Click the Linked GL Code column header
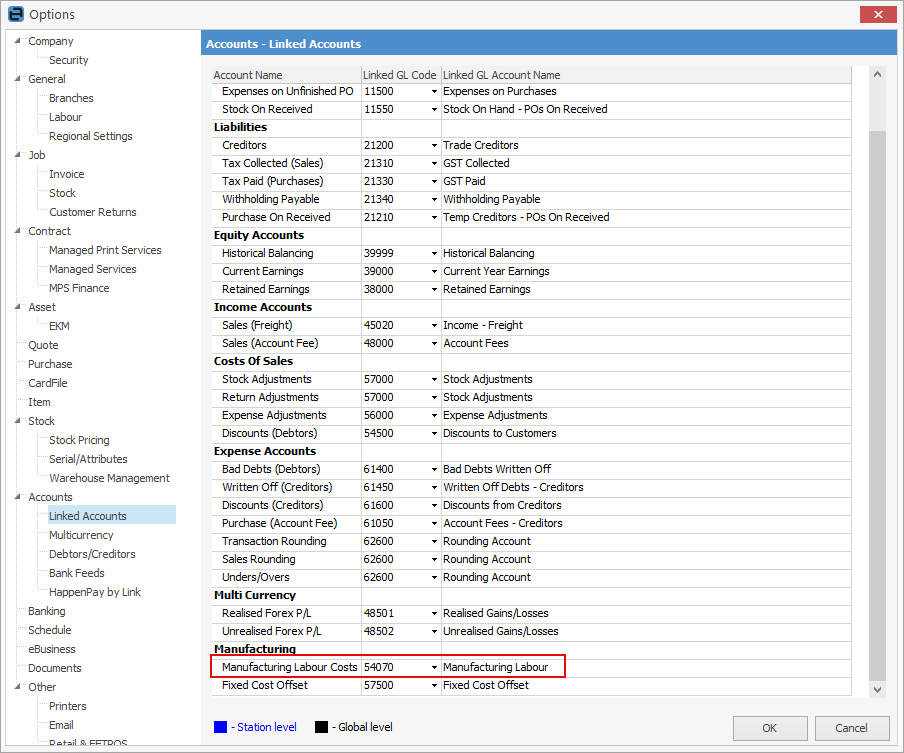The height and width of the screenshot is (753, 904). coord(401,75)
